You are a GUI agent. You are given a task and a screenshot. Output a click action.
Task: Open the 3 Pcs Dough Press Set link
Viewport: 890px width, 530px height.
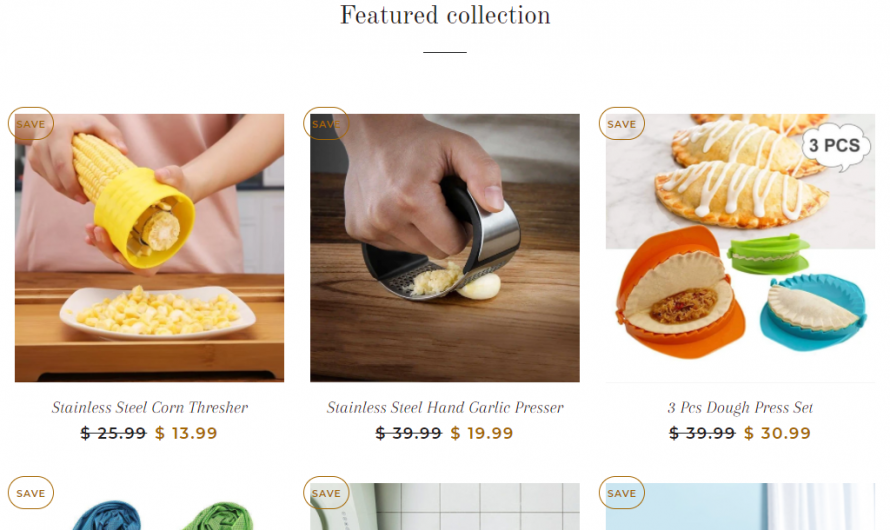pos(740,408)
